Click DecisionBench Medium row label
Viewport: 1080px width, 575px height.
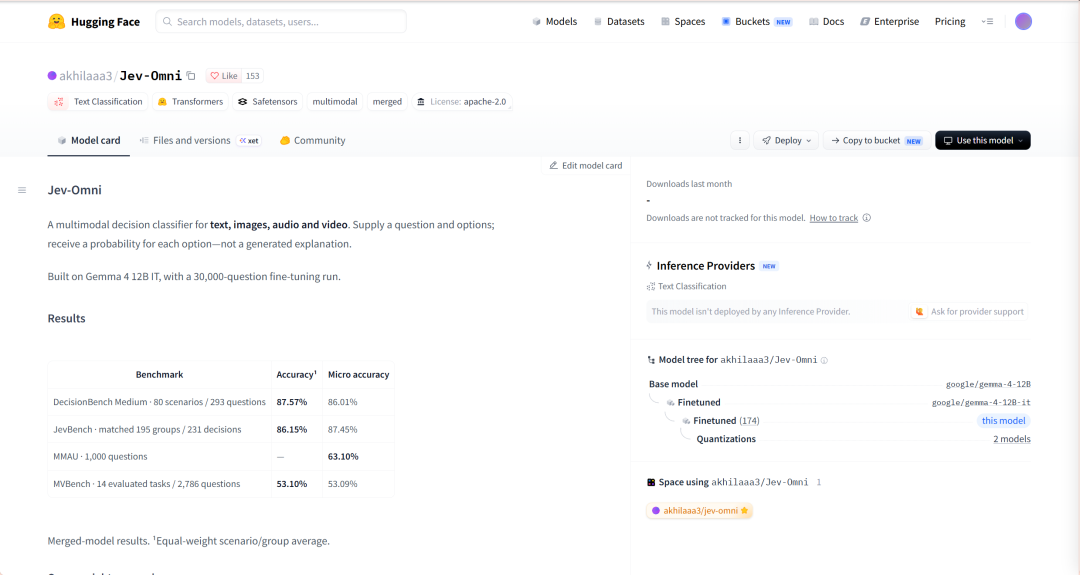pyautogui.click(x=159, y=402)
